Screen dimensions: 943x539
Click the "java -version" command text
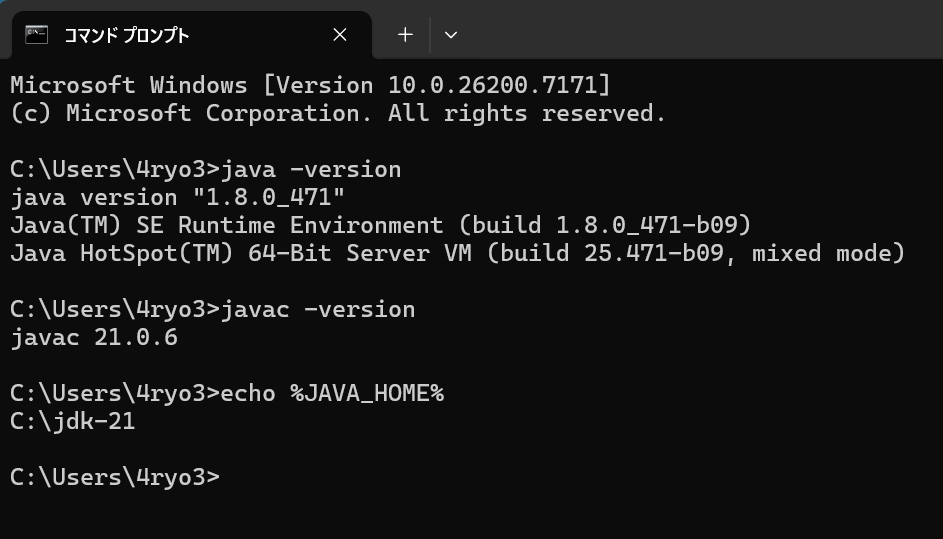(311, 169)
